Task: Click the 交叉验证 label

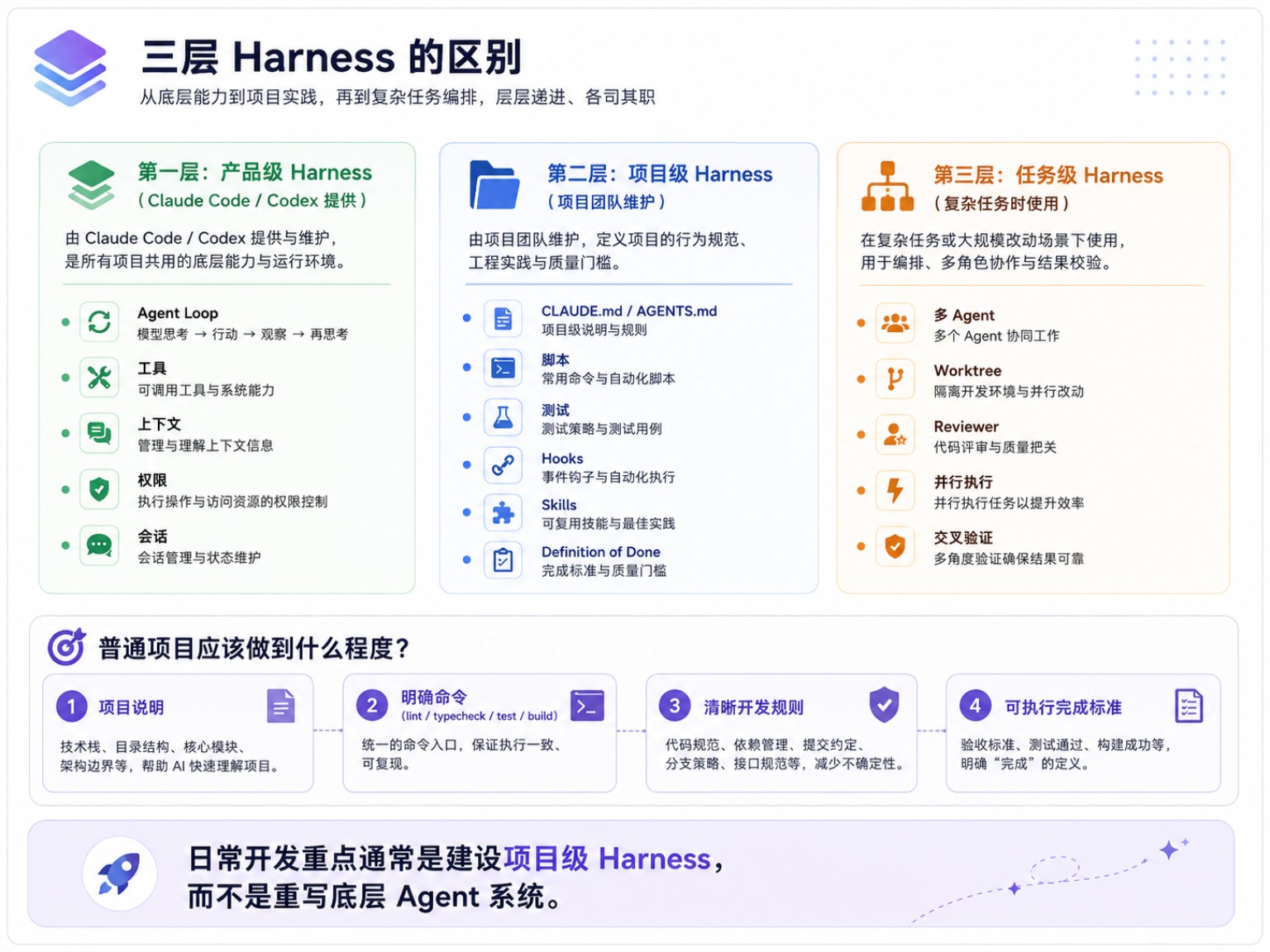Action: [963, 538]
